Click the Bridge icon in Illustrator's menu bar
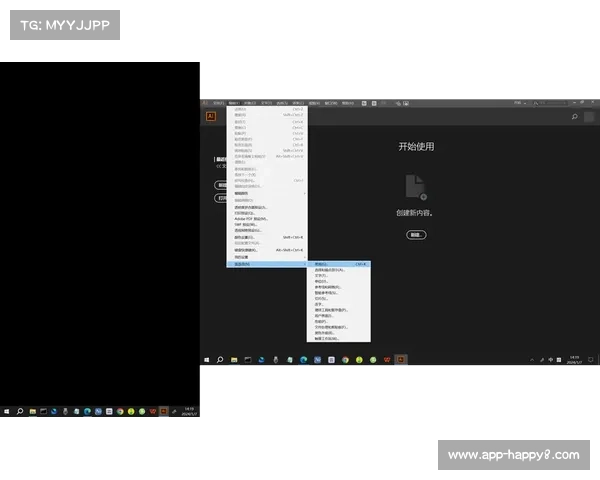600x480 pixels. [364, 103]
